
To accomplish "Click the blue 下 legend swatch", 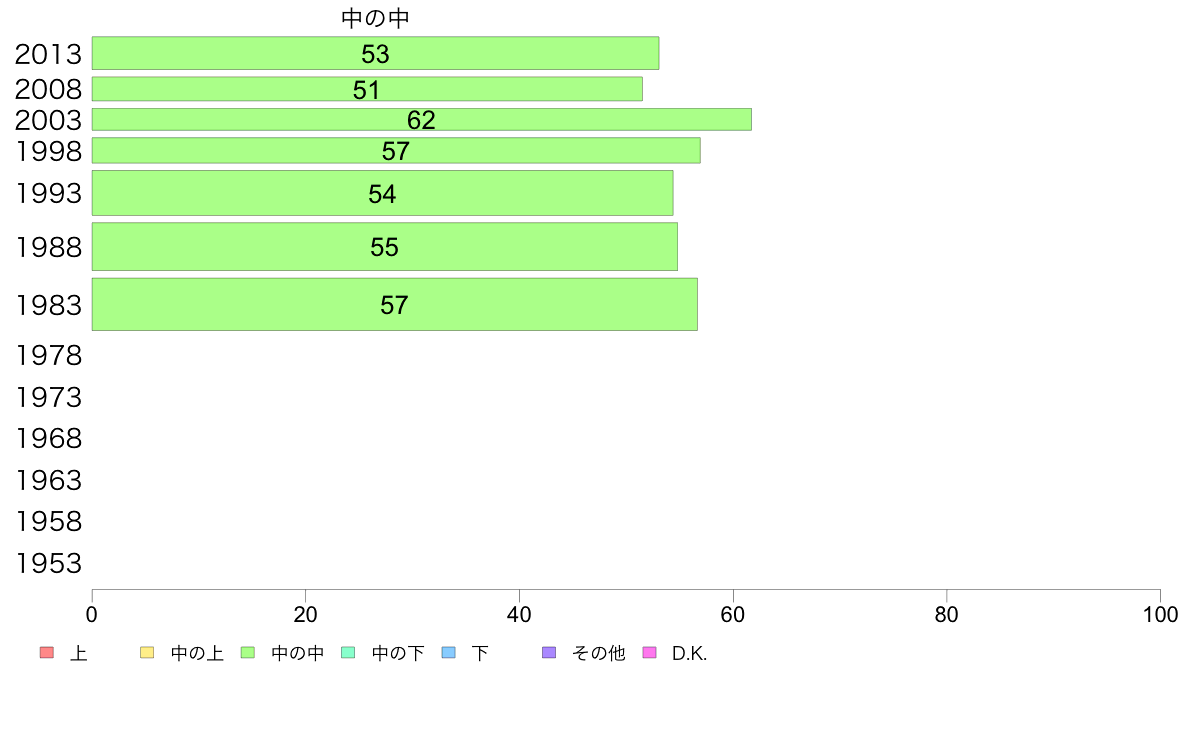I will coord(449,653).
